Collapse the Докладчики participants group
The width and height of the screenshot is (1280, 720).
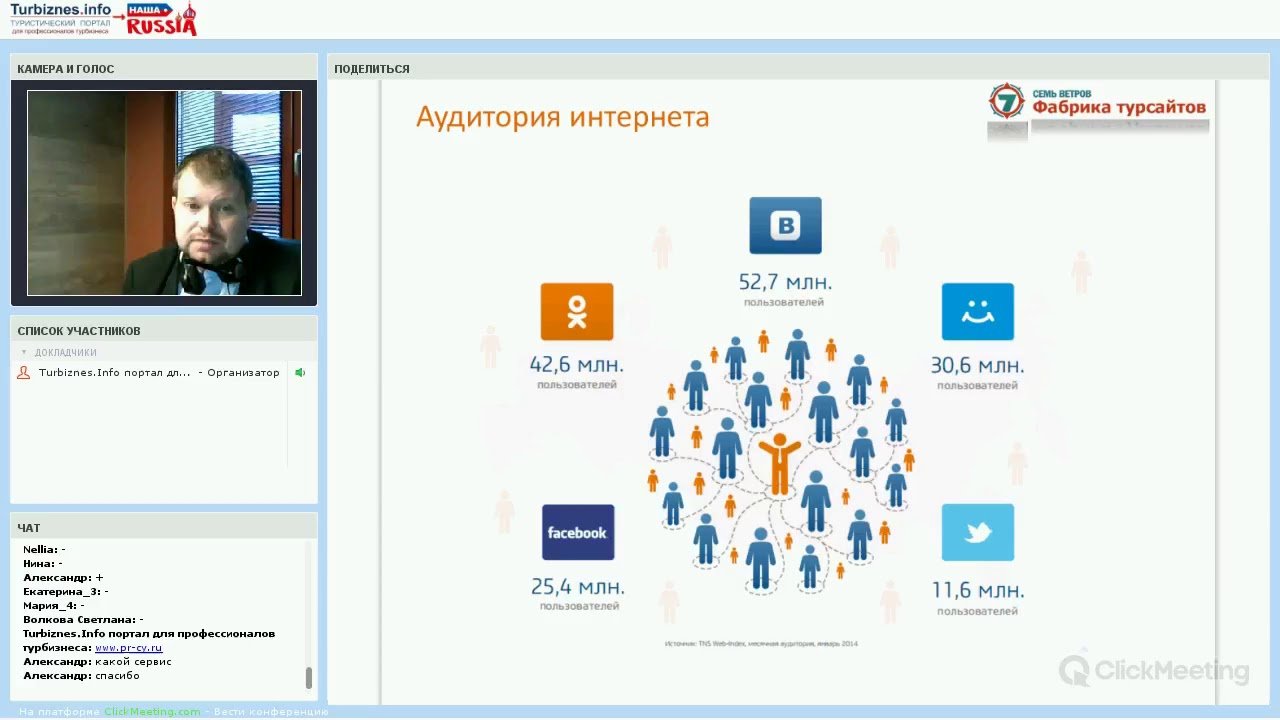click(24, 353)
